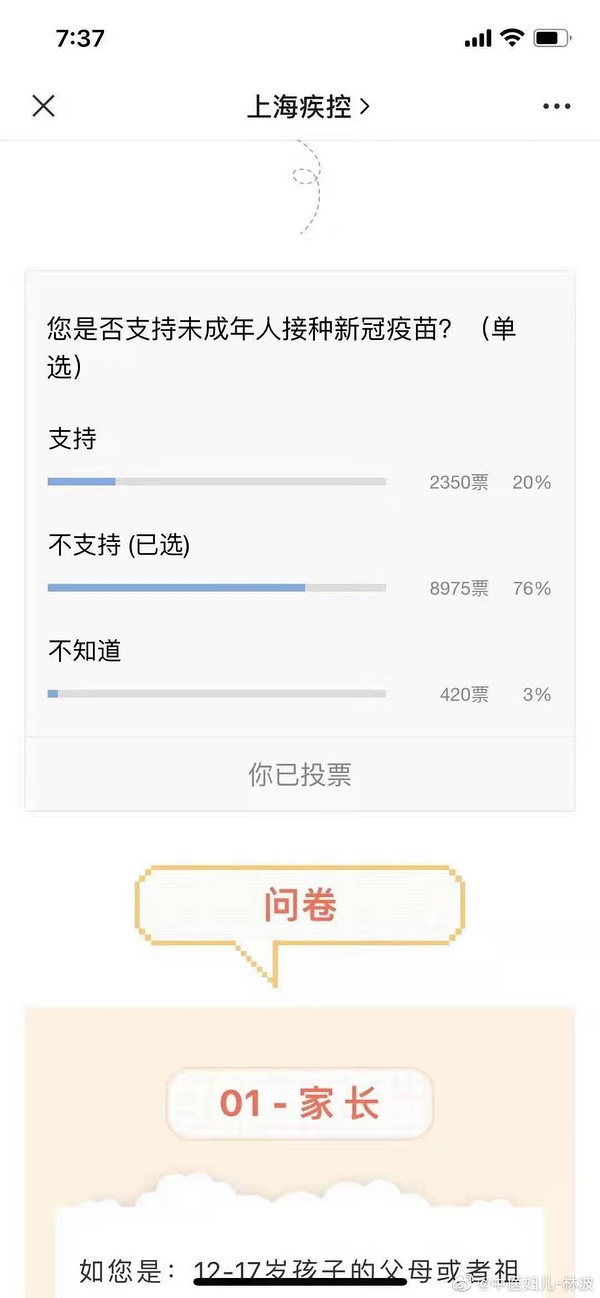Close the article with the X icon
Image resolution: width=600 pixels, height=1298 pixels.
coord(43,106)
